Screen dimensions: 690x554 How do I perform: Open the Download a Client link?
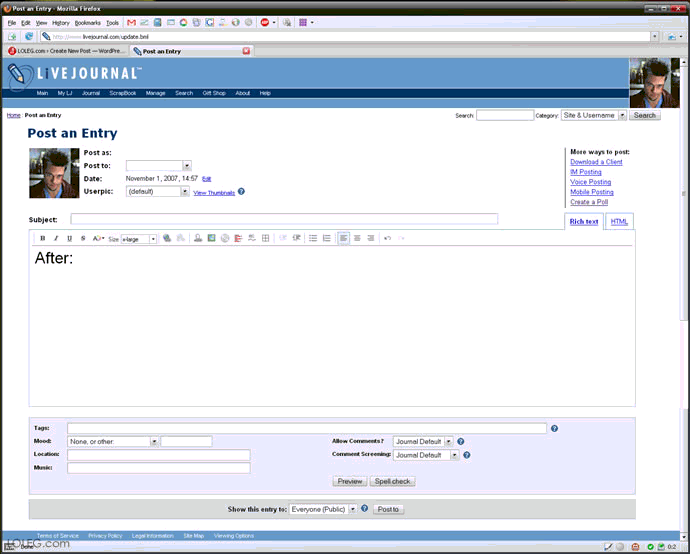(596, 162)
